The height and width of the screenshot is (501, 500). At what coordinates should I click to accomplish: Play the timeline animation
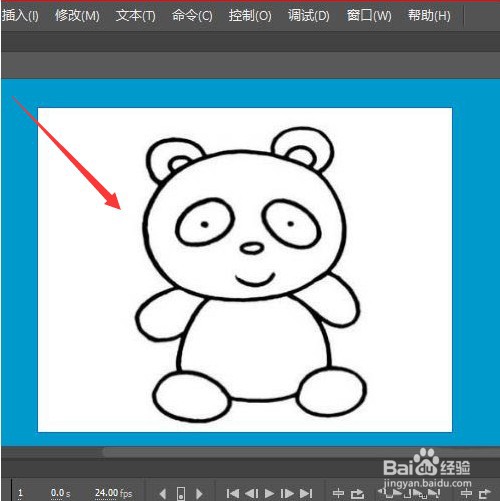[x=269, y=493]
